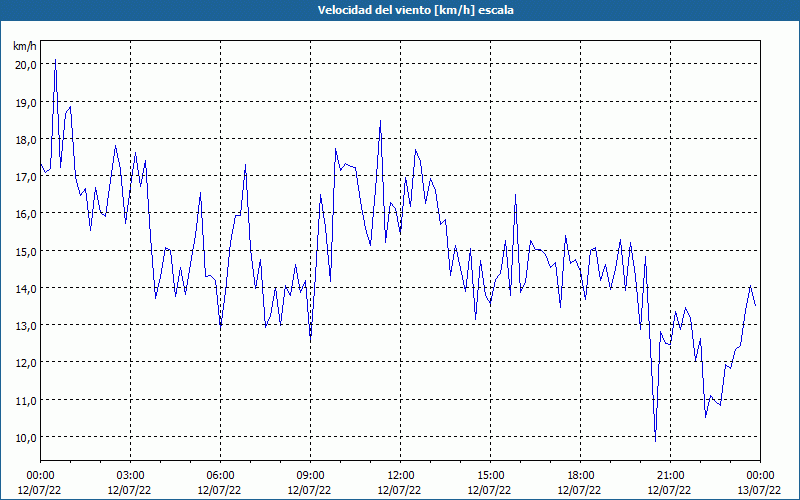The image size is (800, 500).
Task: Select the 16,0 y-axis label
Action: click(26, 214)
